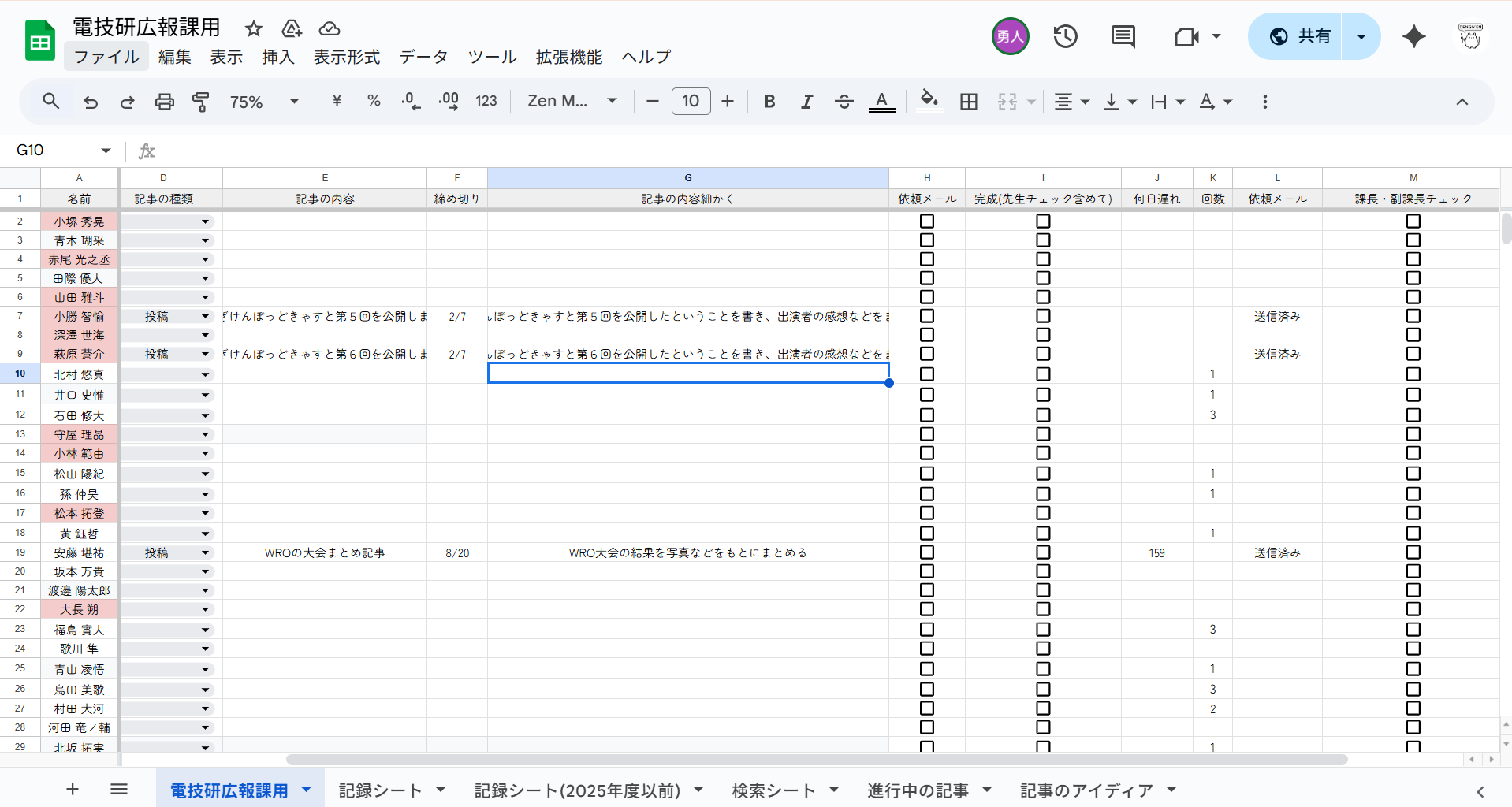
Task: Check 依頼メール box for 小堺 秀晃 row
Action: pos(927,221)
